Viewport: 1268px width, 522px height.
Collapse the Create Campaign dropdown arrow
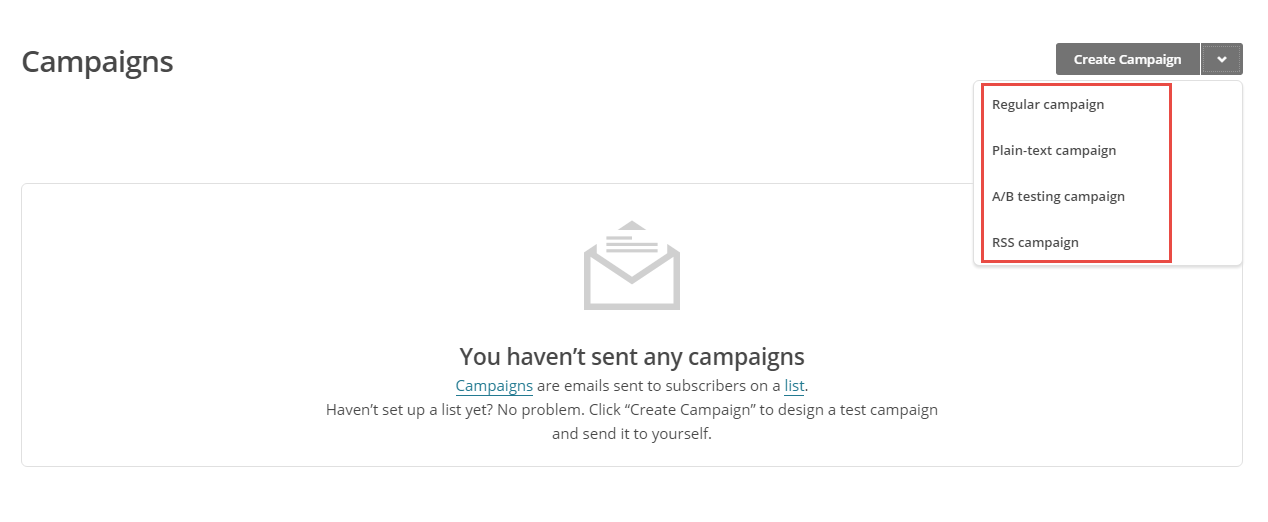click(x=1222, y=59)
